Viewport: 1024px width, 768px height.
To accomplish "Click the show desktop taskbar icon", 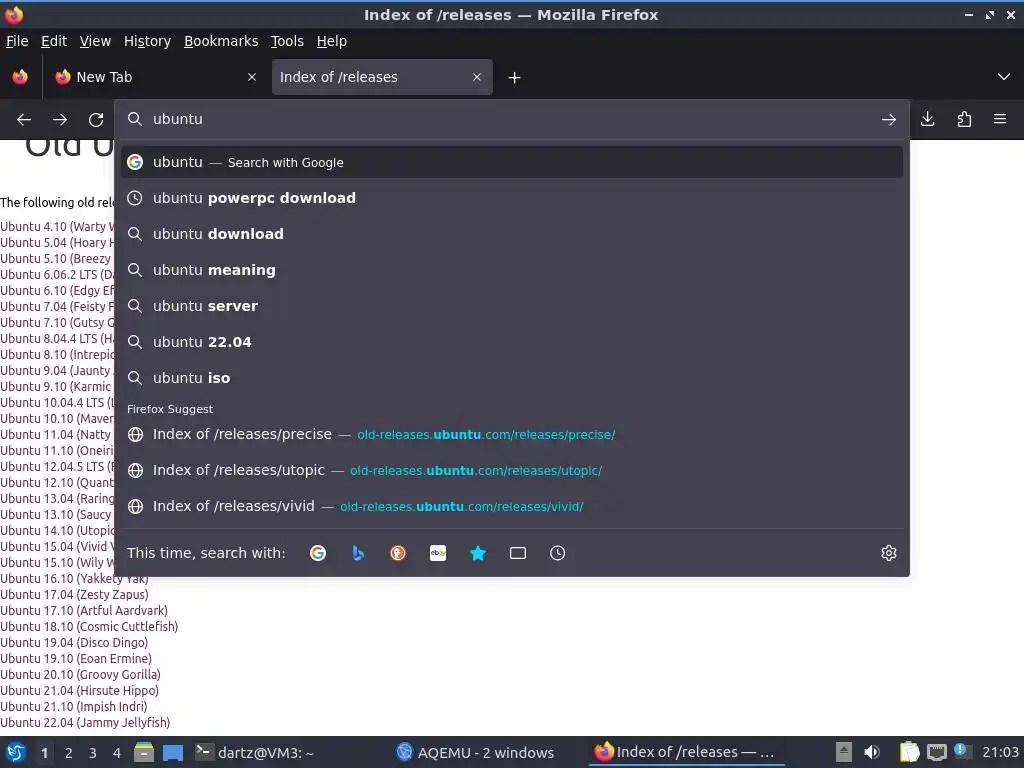I will 173,752.
